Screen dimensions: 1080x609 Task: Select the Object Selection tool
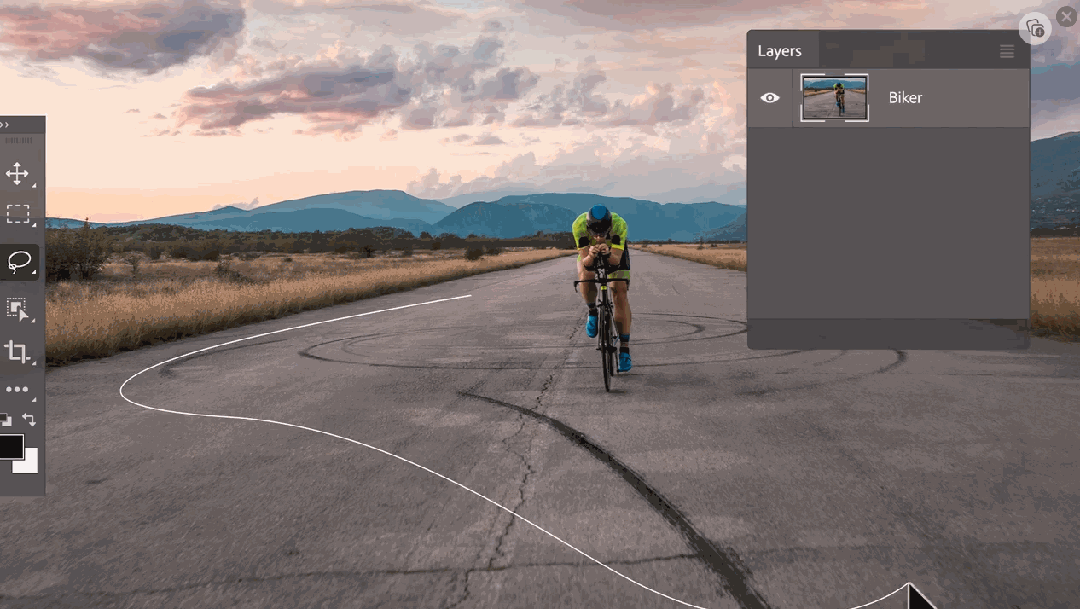18,309
